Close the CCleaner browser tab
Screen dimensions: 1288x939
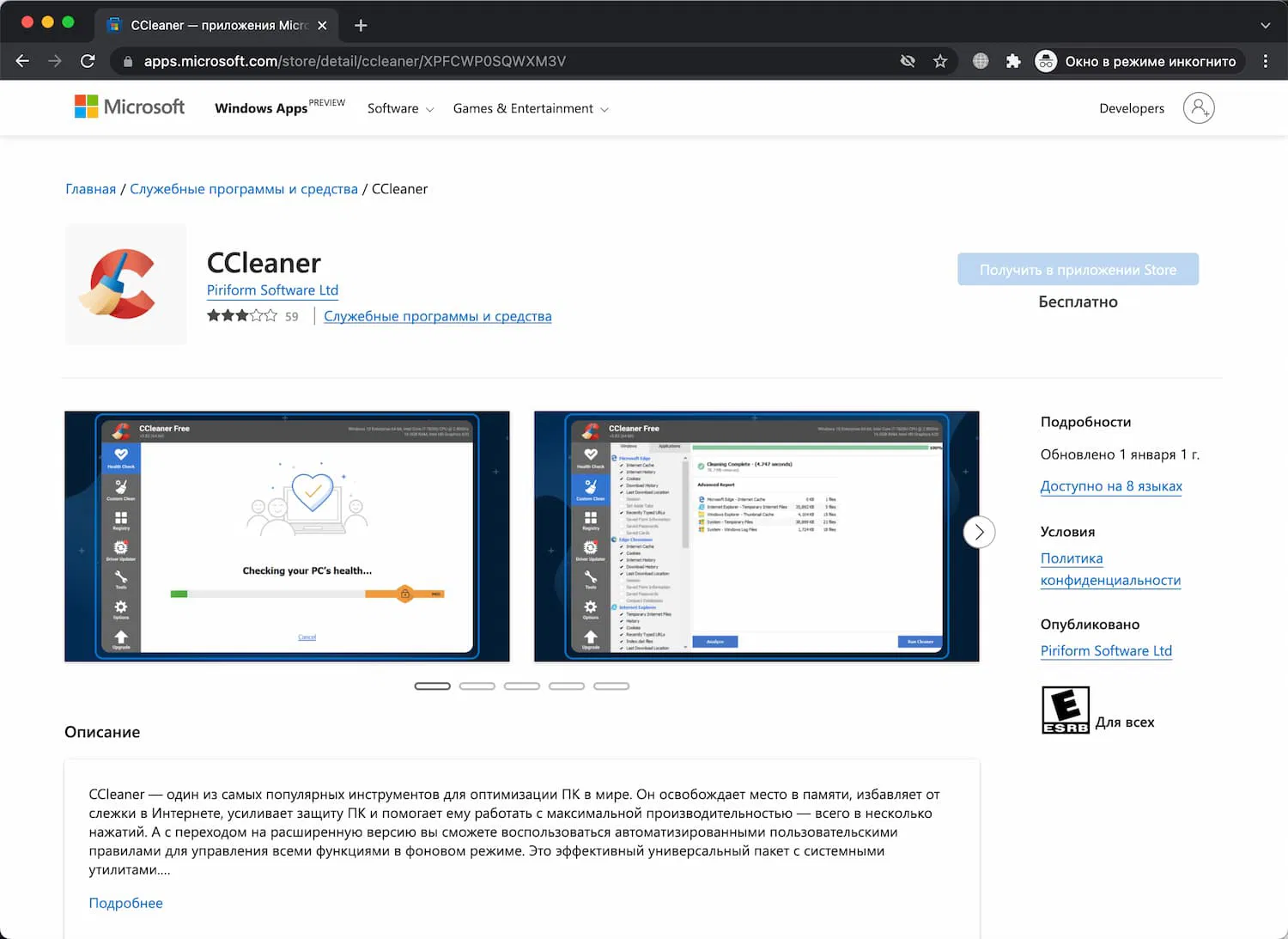[322, 26]
